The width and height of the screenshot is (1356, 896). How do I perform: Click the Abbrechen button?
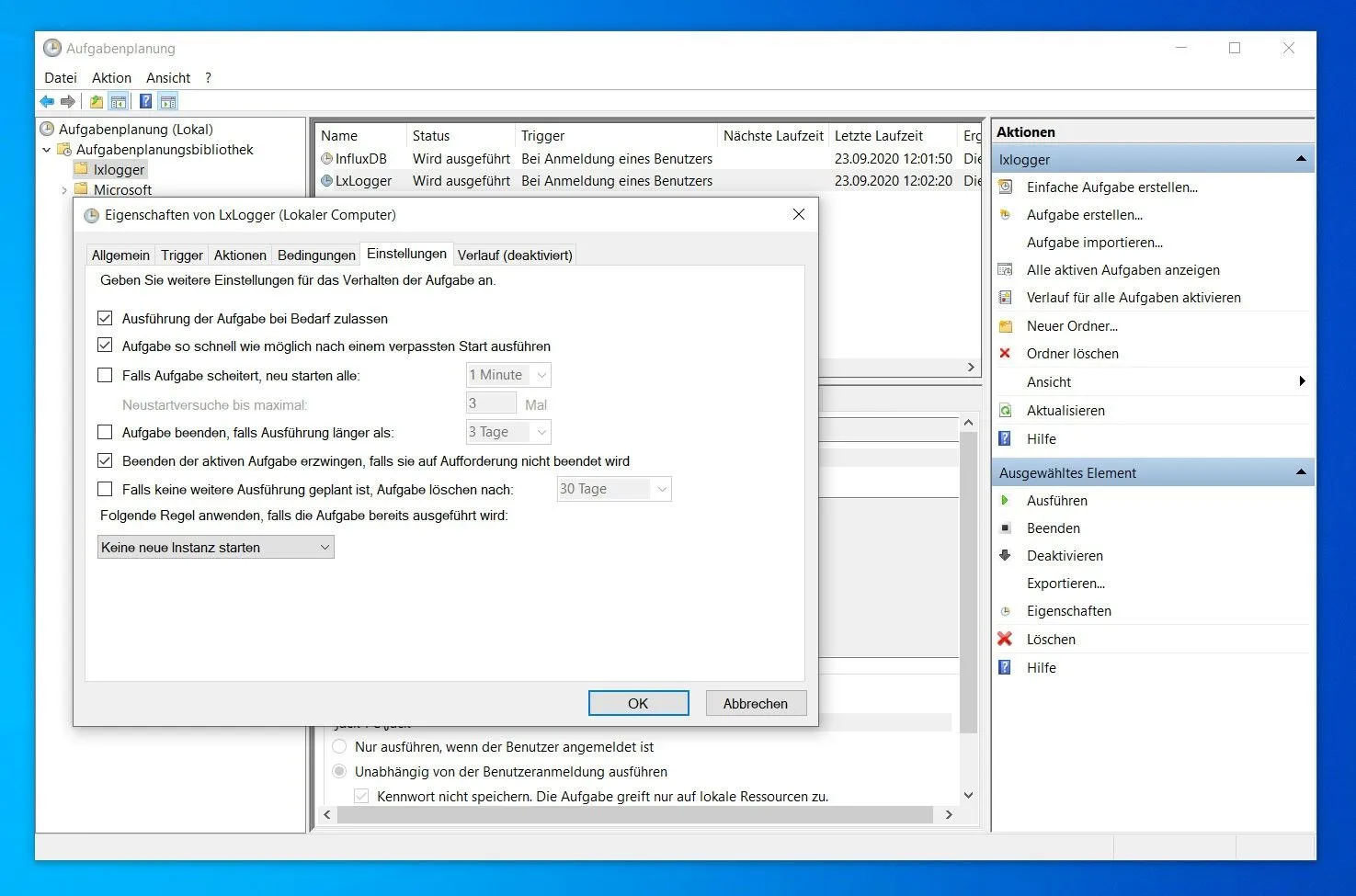click(756, 703)
